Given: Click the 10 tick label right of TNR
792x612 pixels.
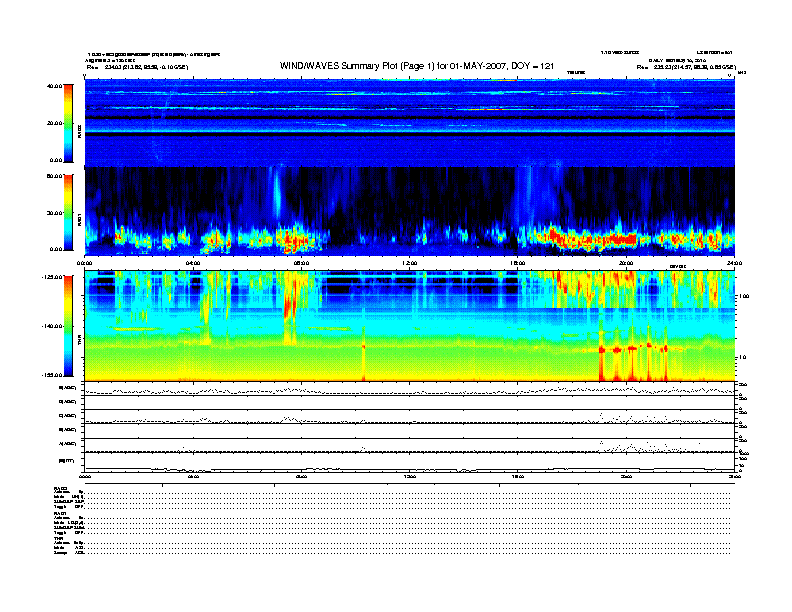Looking at the screenshot, I should tap(742, 357).
